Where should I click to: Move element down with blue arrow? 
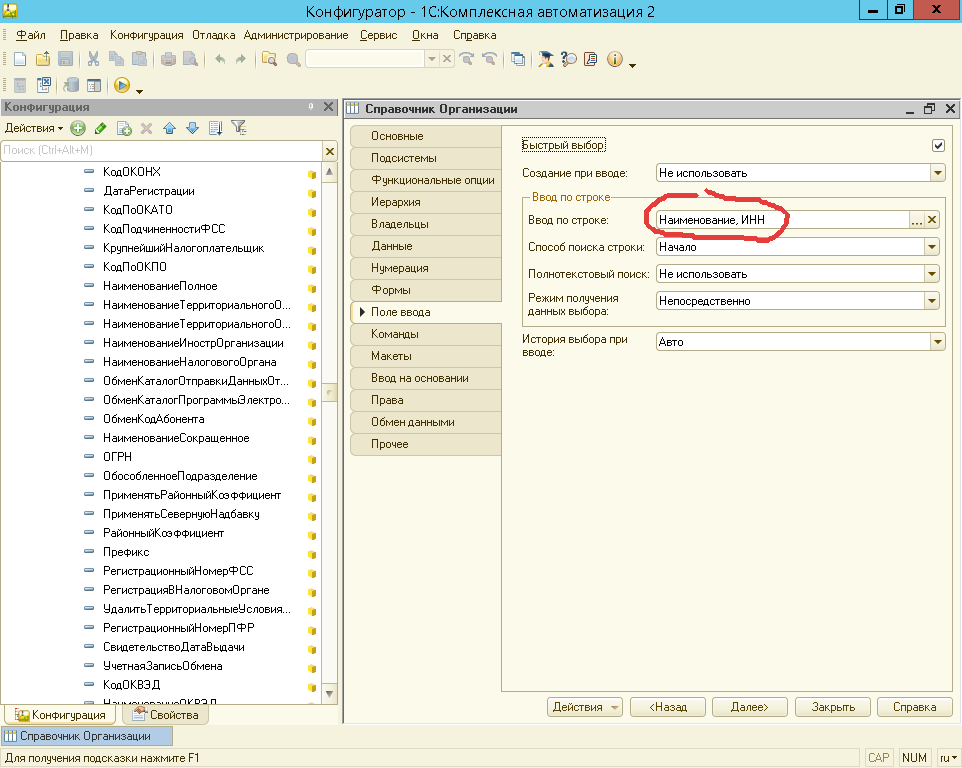coord(192,128)
